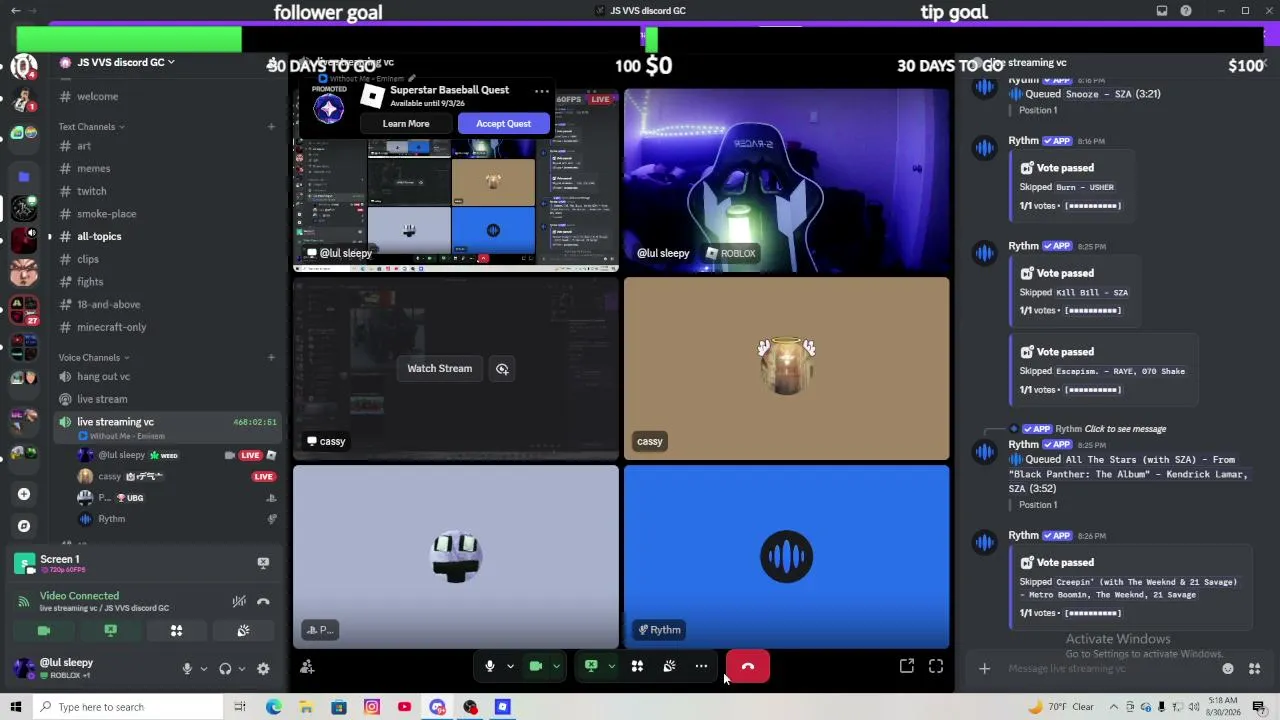Screen dimensions: 1280x720
Task: Open attachment plus button in chat
Action: point(984,669)
